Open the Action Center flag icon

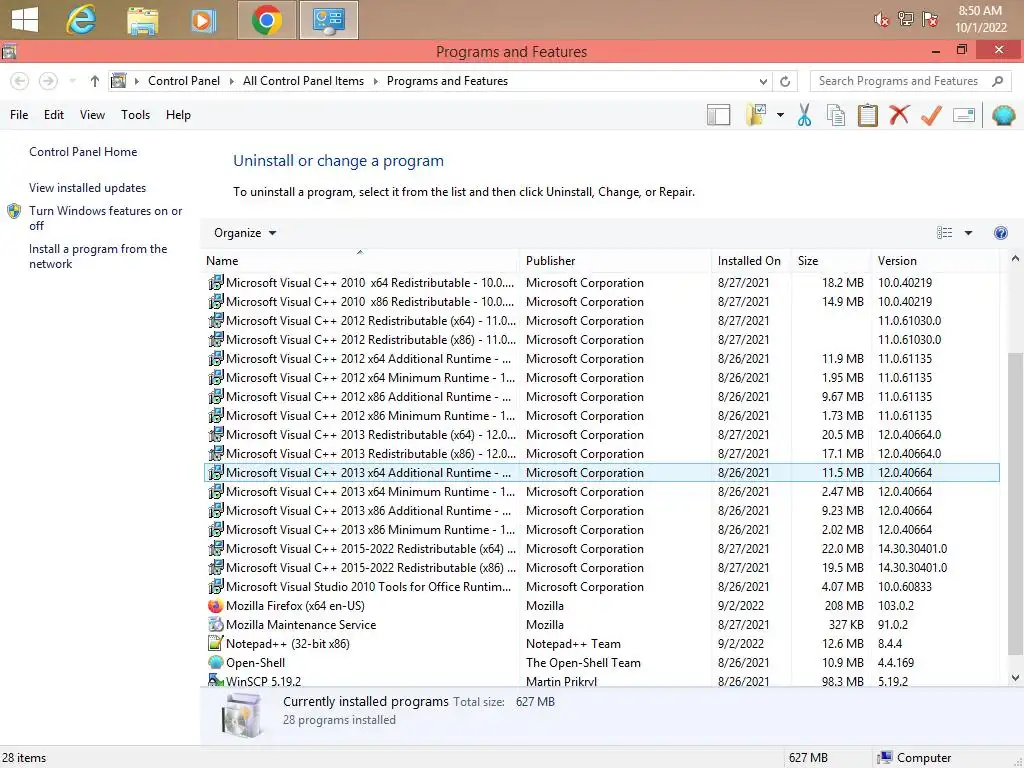pyautogui.click(x=930, y=19)
